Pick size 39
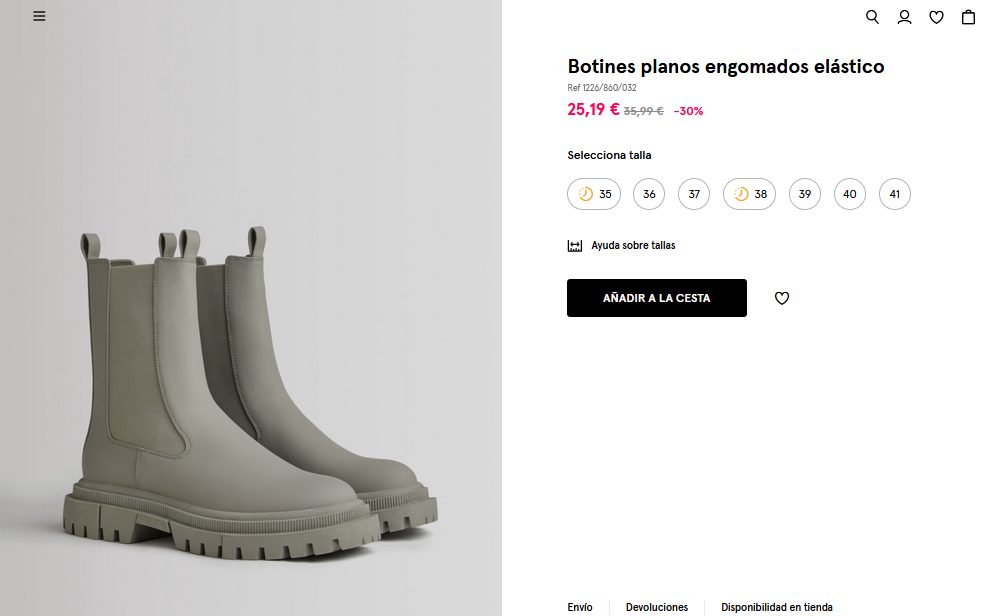 click(805, 194)
